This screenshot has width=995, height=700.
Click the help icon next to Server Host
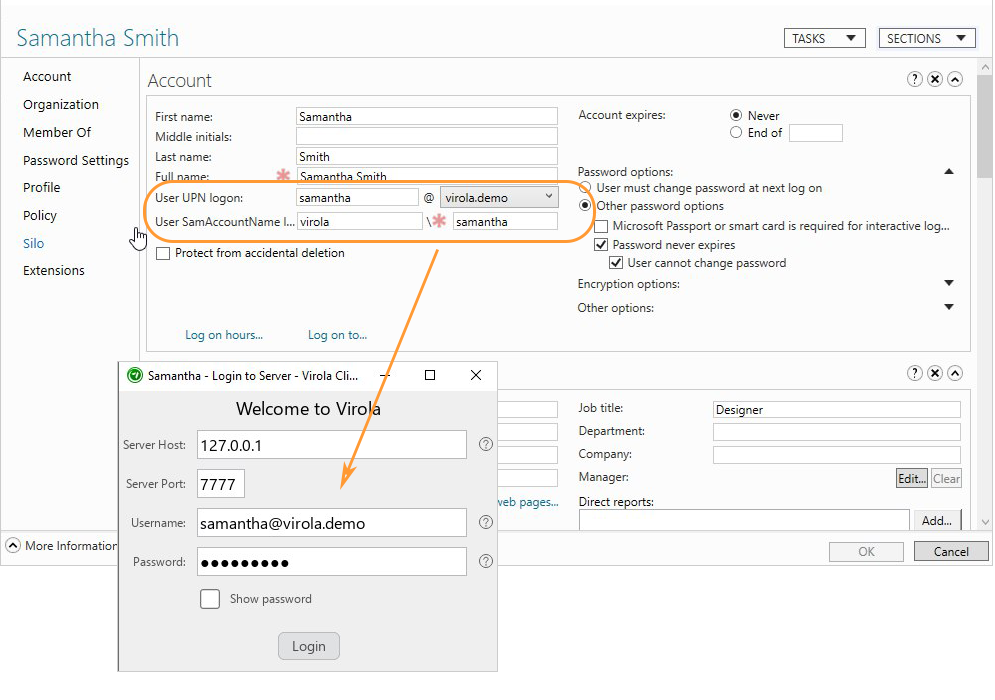coord(486,444)
